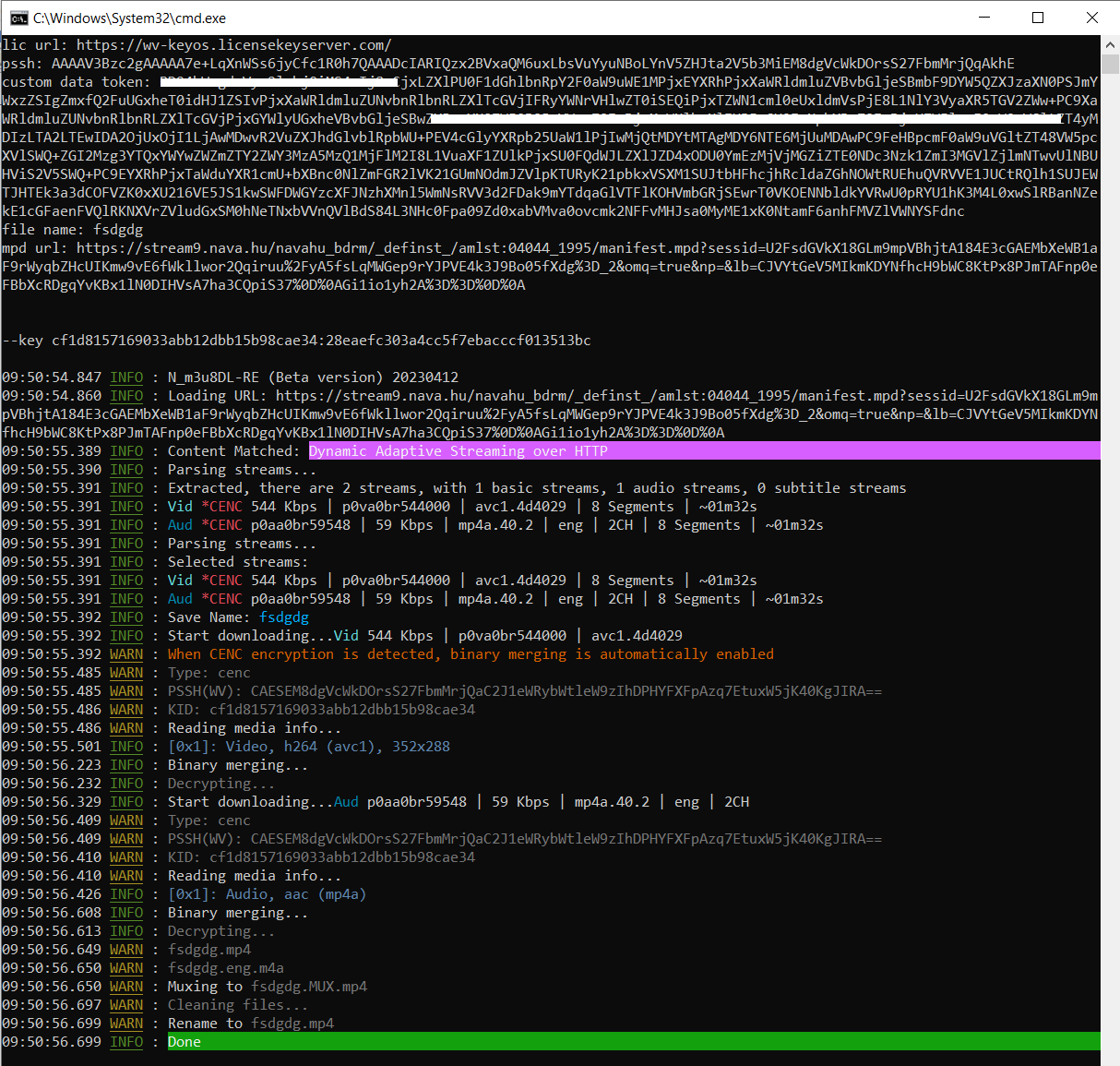The height and width of the screenshot is (1066, 1120).
Task: Click the cmd.exe icon in title bar
Action: (18, 18)
